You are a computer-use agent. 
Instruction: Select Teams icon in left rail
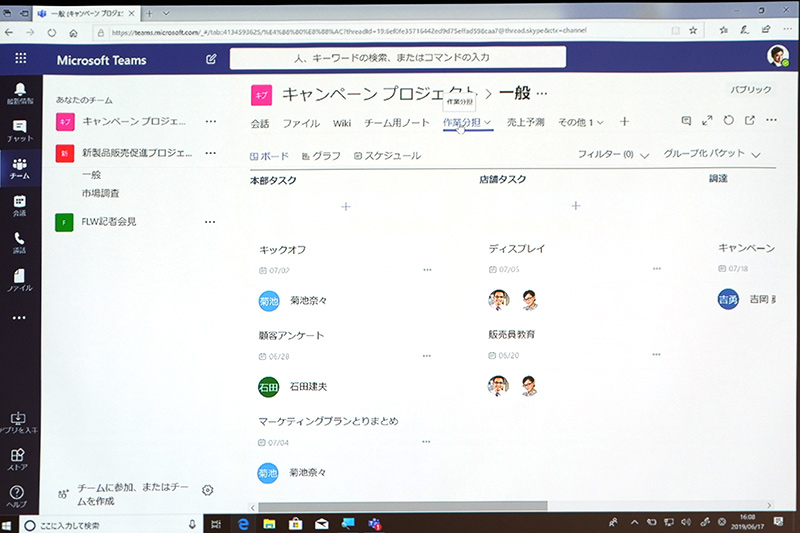coord(20,168)
